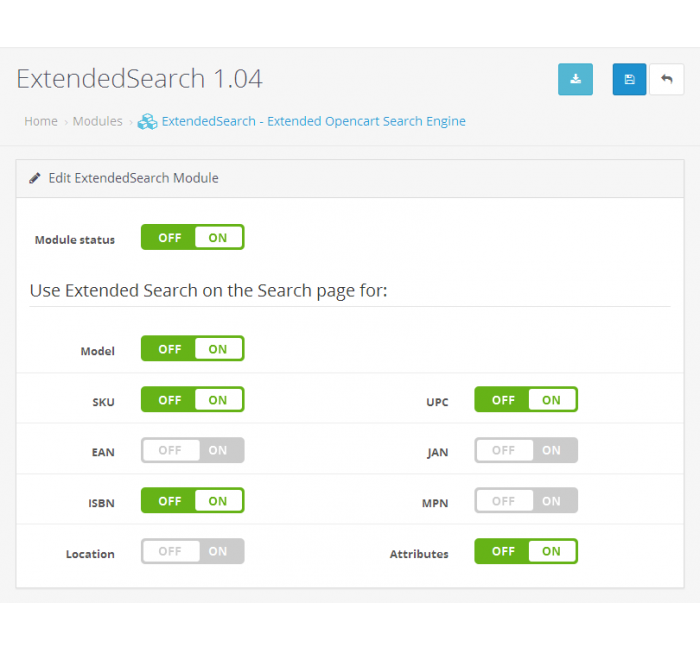
Task: Toggle the UPC search switch
Action: click(x=526, y=399)
